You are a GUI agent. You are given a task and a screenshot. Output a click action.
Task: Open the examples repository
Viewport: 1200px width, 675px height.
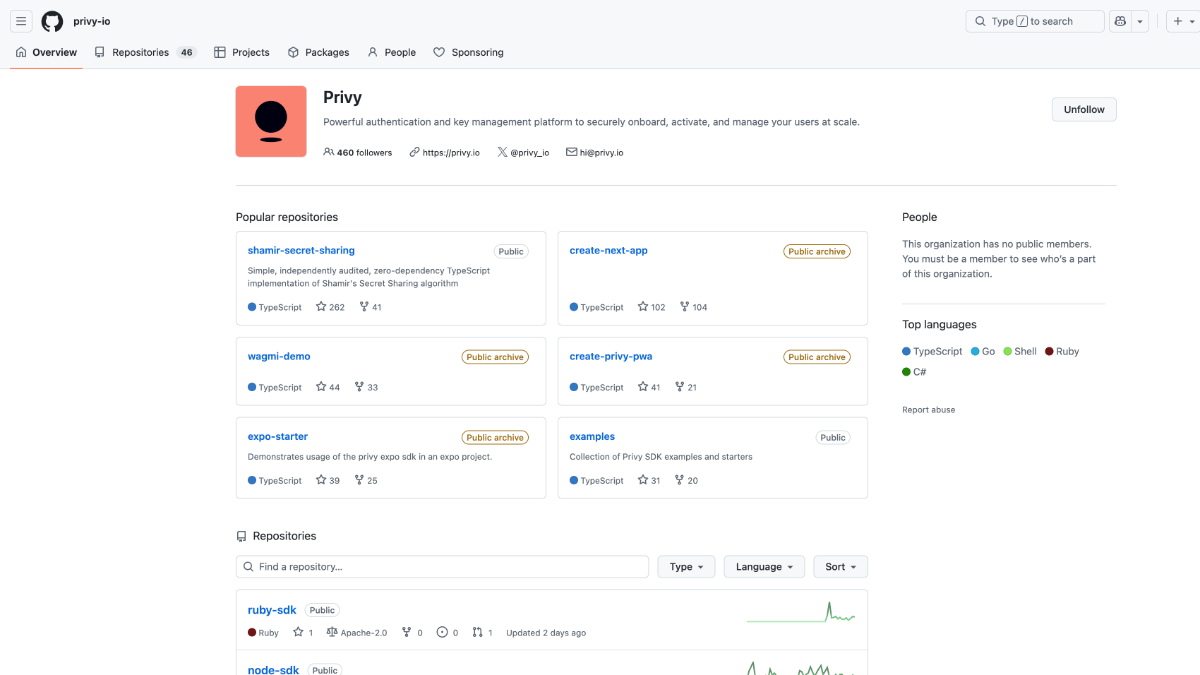click(x=592, y=436)
